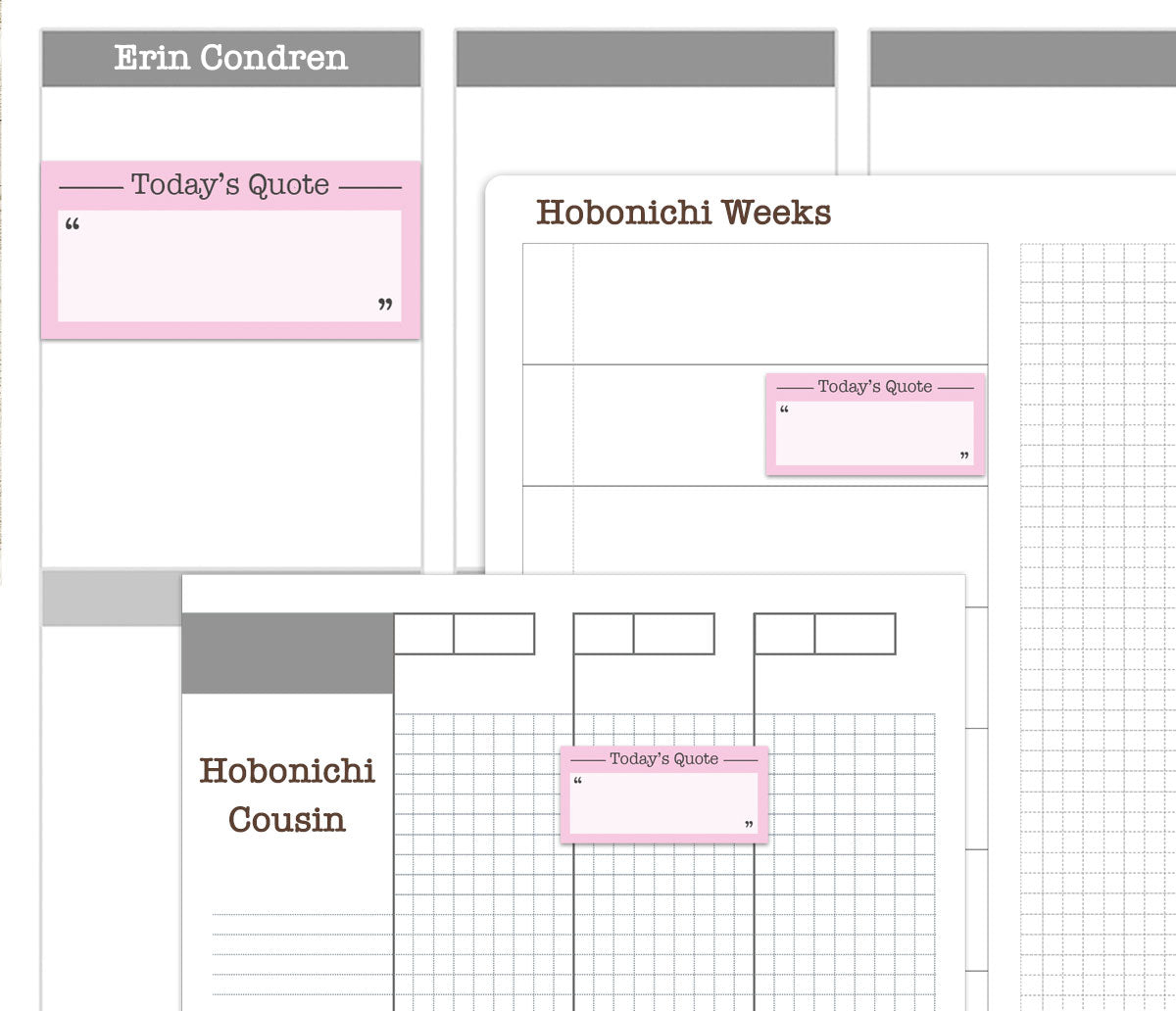Click Today's Quote sticker on Hobonichi Weeks page

[x=875, y=424]
